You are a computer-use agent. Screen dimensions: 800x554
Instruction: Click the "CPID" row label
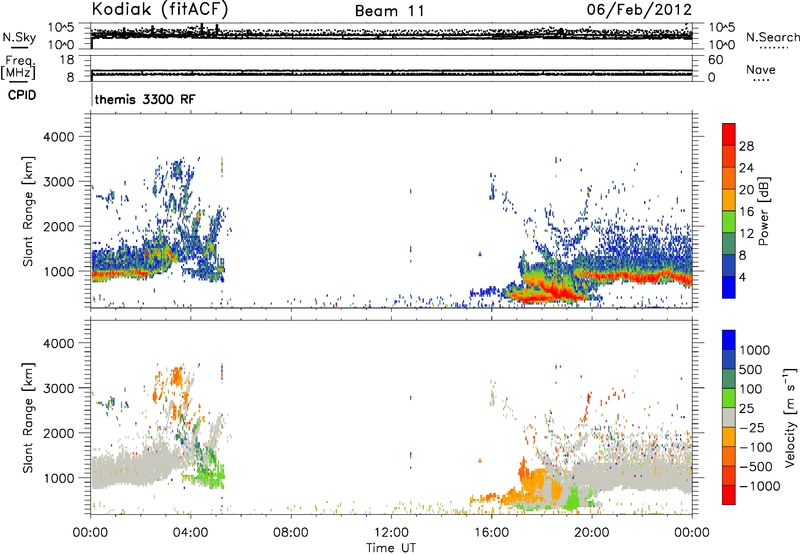[x=22, y=95]
